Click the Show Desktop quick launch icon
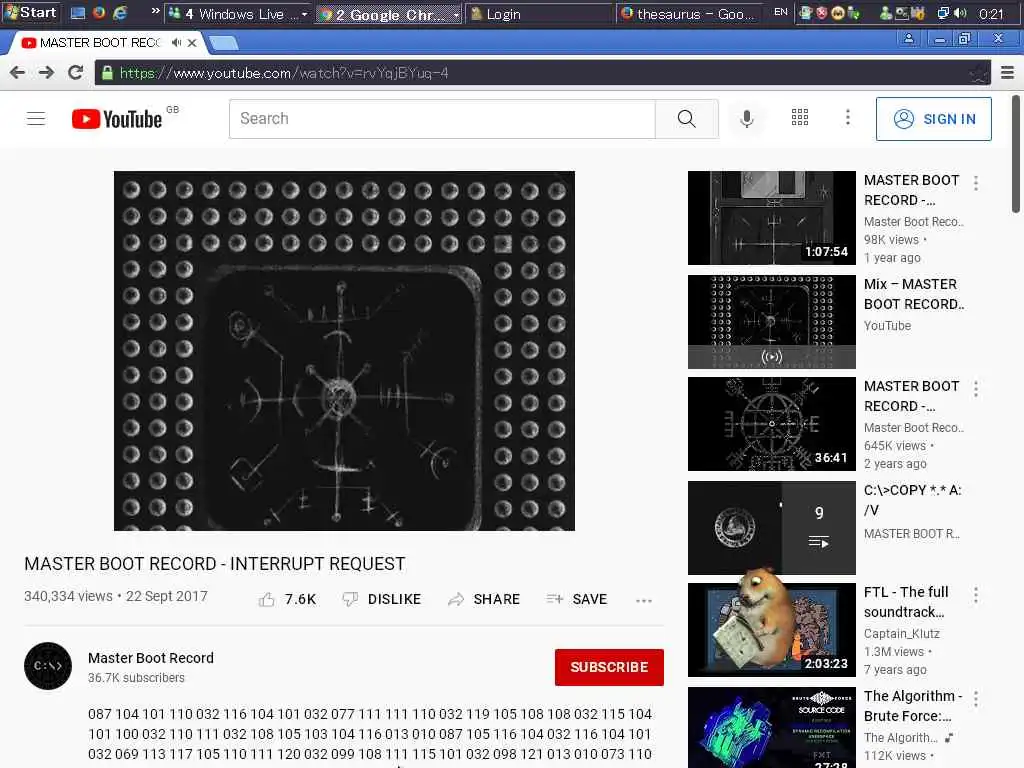This screenshot has height=768, width=1024. (78, 13)
